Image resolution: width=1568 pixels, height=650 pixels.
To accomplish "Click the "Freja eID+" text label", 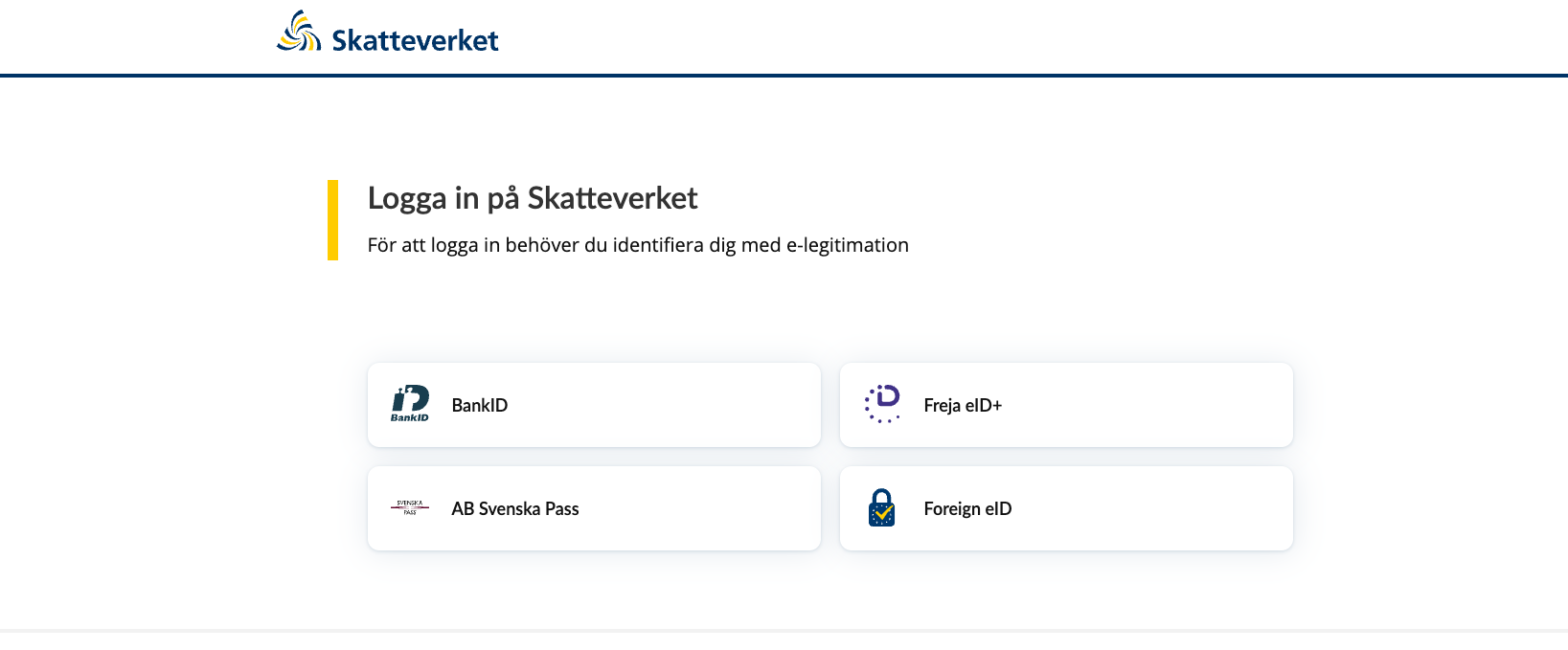I will coord(963,406).
